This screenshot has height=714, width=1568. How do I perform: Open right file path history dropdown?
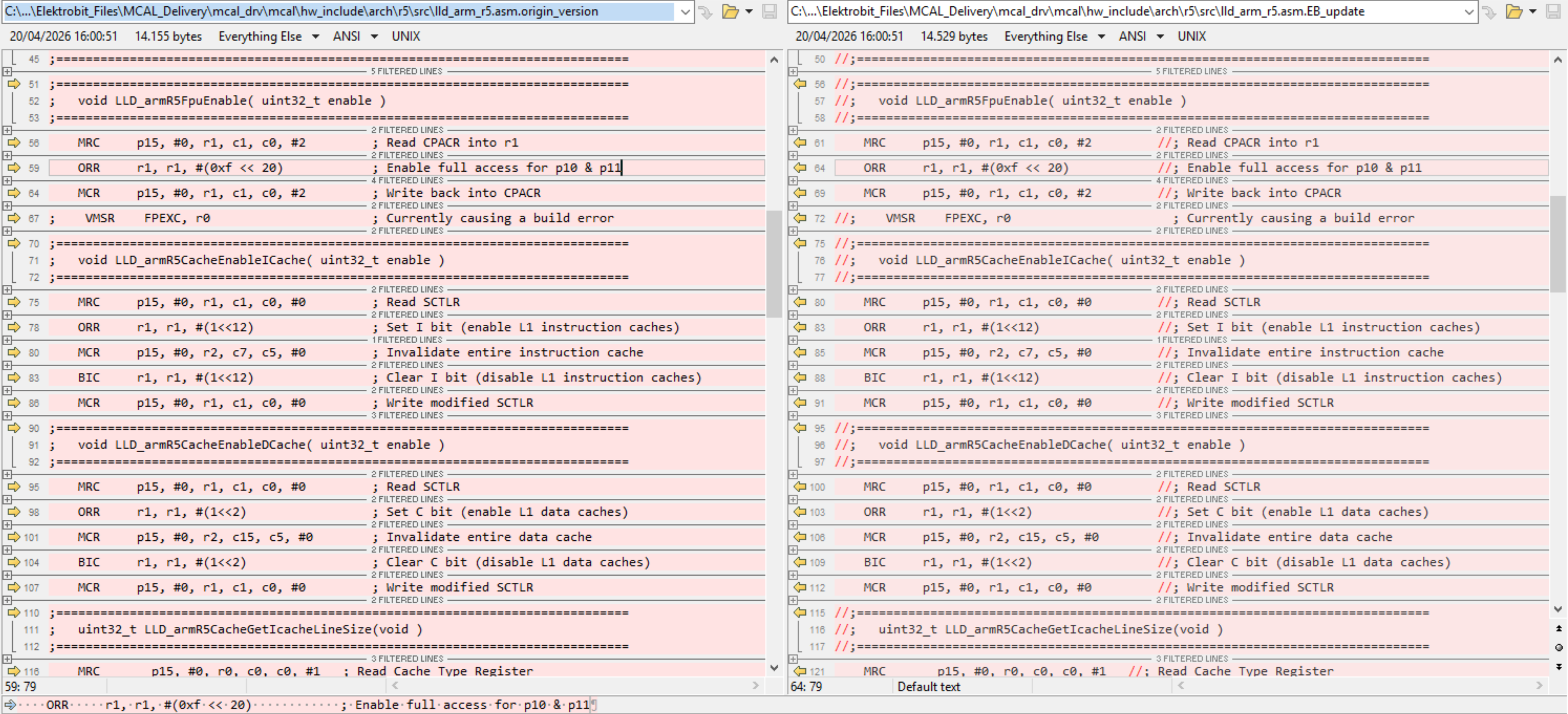[1469, 12]
